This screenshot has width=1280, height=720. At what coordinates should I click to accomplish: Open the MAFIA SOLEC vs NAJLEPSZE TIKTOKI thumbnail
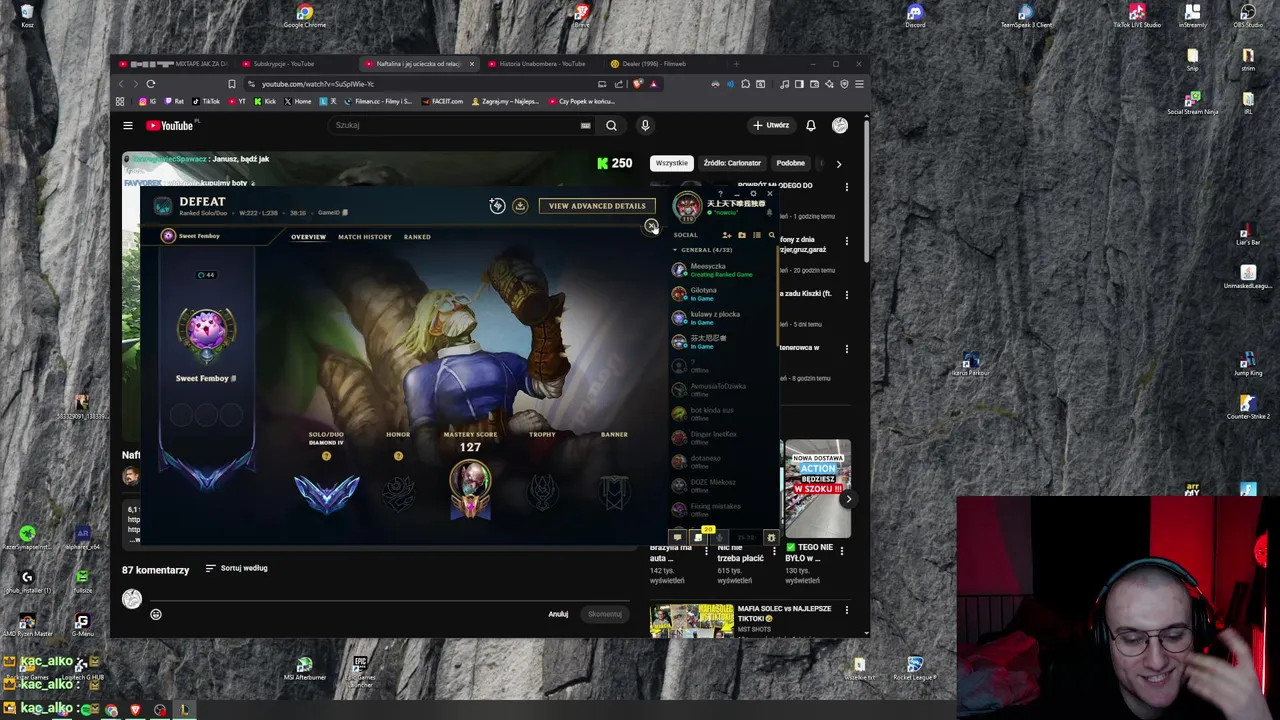tap(691, 621)
